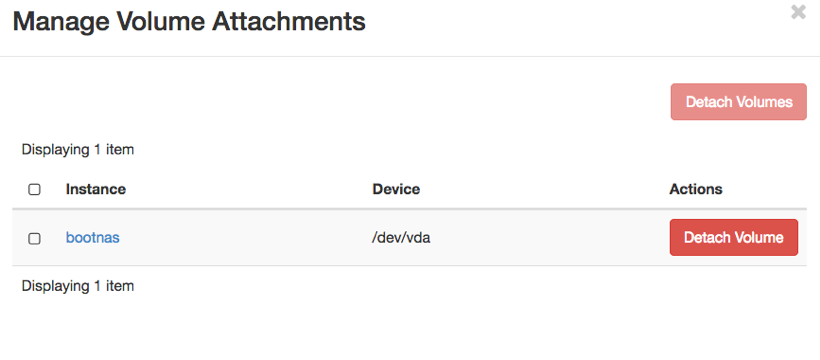Viewport: 820px width, 360px height.
Task: Click red Detach Volume button for bootnas
Action: point(734,238)
